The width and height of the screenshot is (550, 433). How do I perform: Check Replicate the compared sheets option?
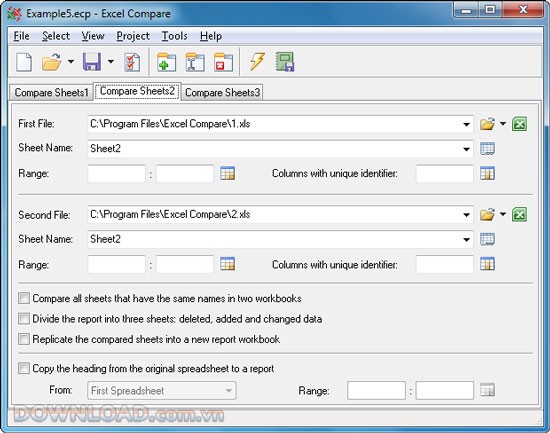(x=24, y=339)
